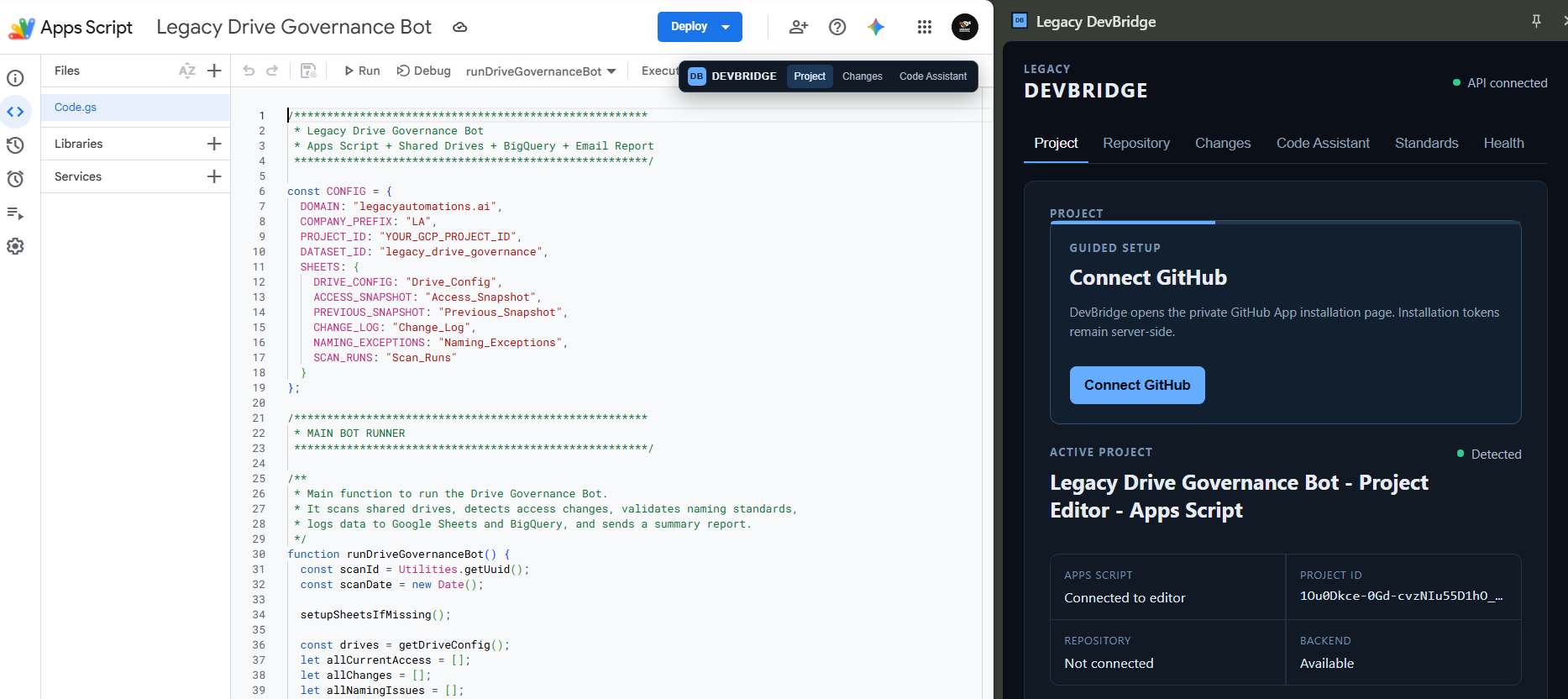Start the Debug button in the toolbar

click(x=424, y=71)
